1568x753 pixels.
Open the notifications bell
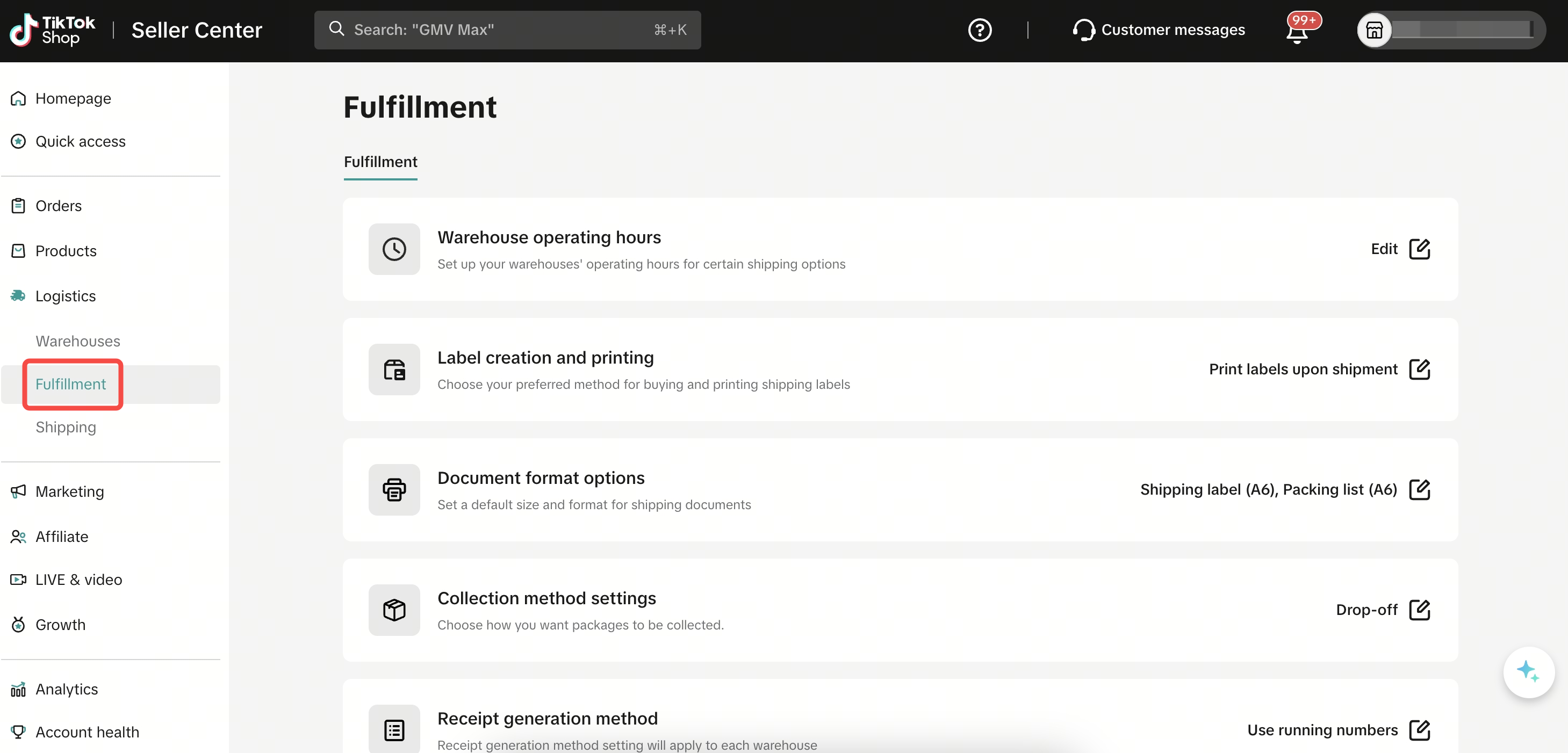[1297, 32]
